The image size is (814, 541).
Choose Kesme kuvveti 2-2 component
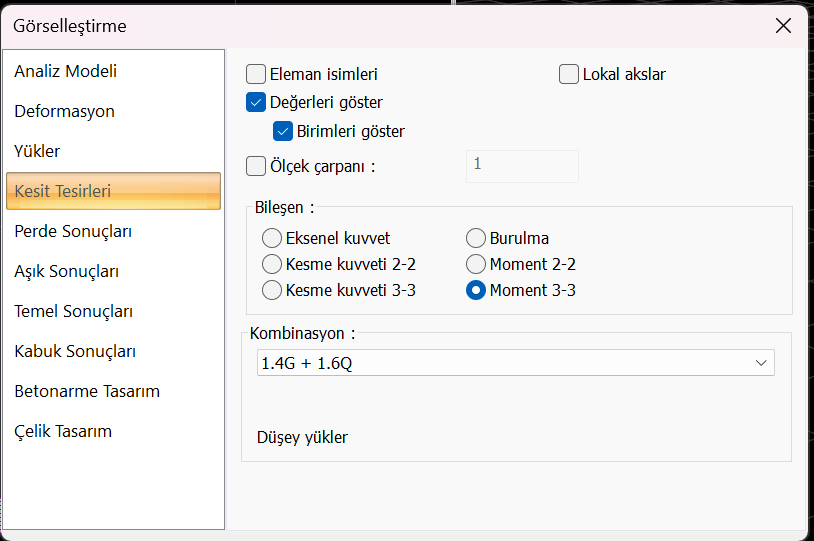tap(272, 265)
